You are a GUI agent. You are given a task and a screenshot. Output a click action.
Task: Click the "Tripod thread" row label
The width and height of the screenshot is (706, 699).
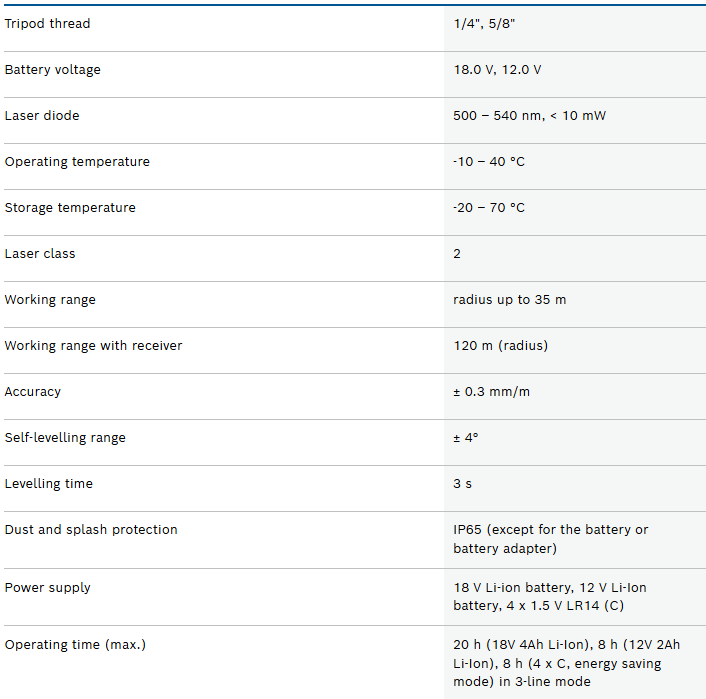click(x=47, y=23)
